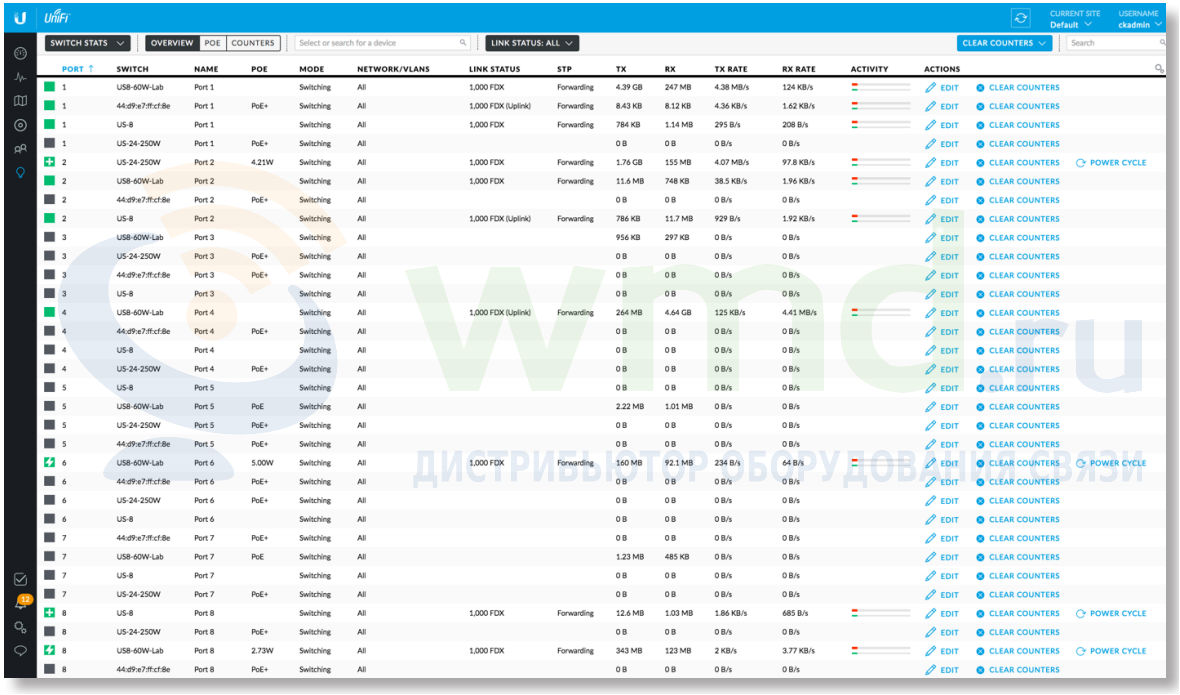
Task: Click the pencil icon for US-24-250W Port 3
Action: point(931,256)
